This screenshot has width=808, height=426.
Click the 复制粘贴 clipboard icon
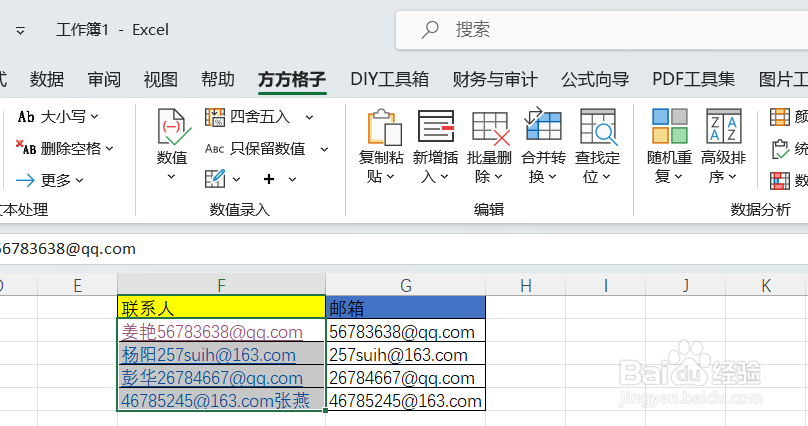point(384,127)
